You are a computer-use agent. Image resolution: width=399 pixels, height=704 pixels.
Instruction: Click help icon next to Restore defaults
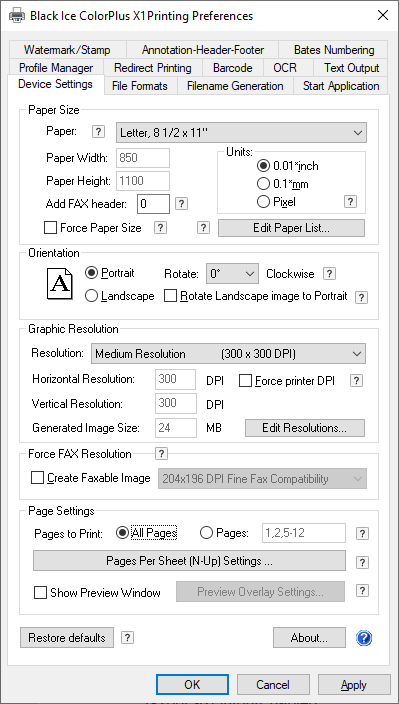(127, 637)
